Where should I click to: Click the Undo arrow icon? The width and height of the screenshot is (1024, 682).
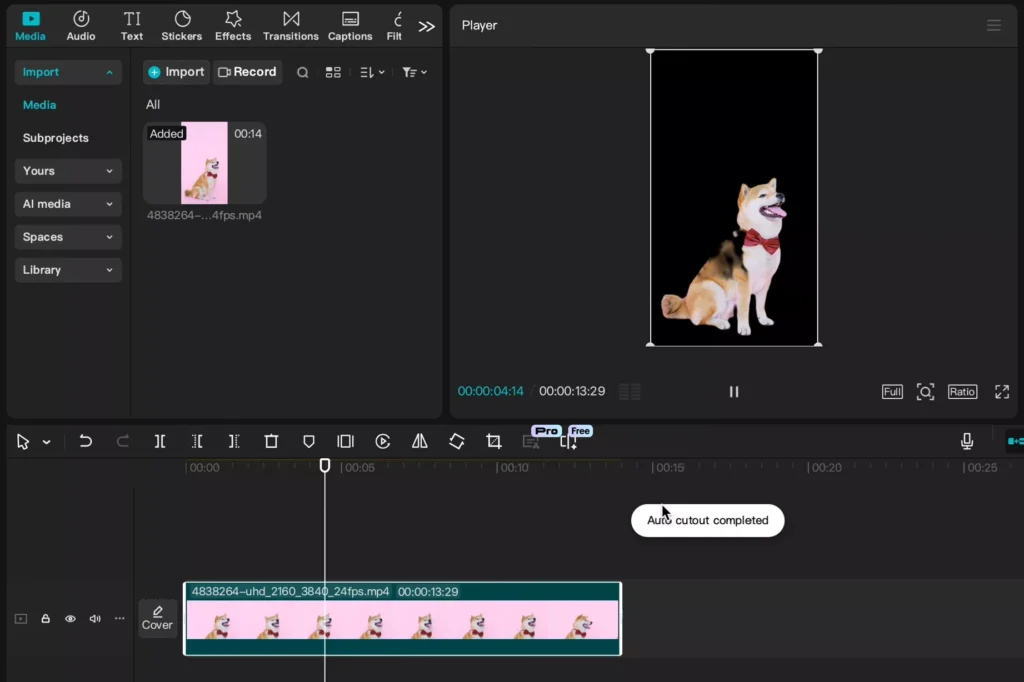click(86, 441)
